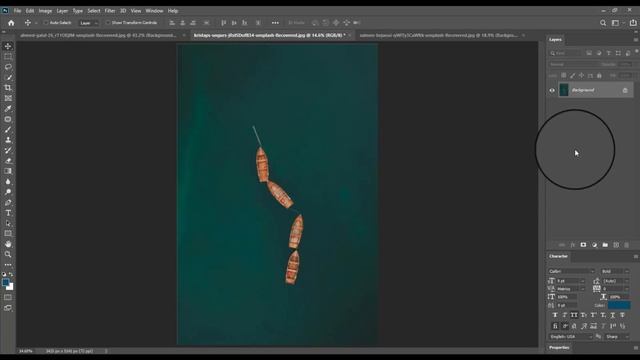Select the Clone Stamp tool
The width and height of the screenshot is (640, 360).
8,140
